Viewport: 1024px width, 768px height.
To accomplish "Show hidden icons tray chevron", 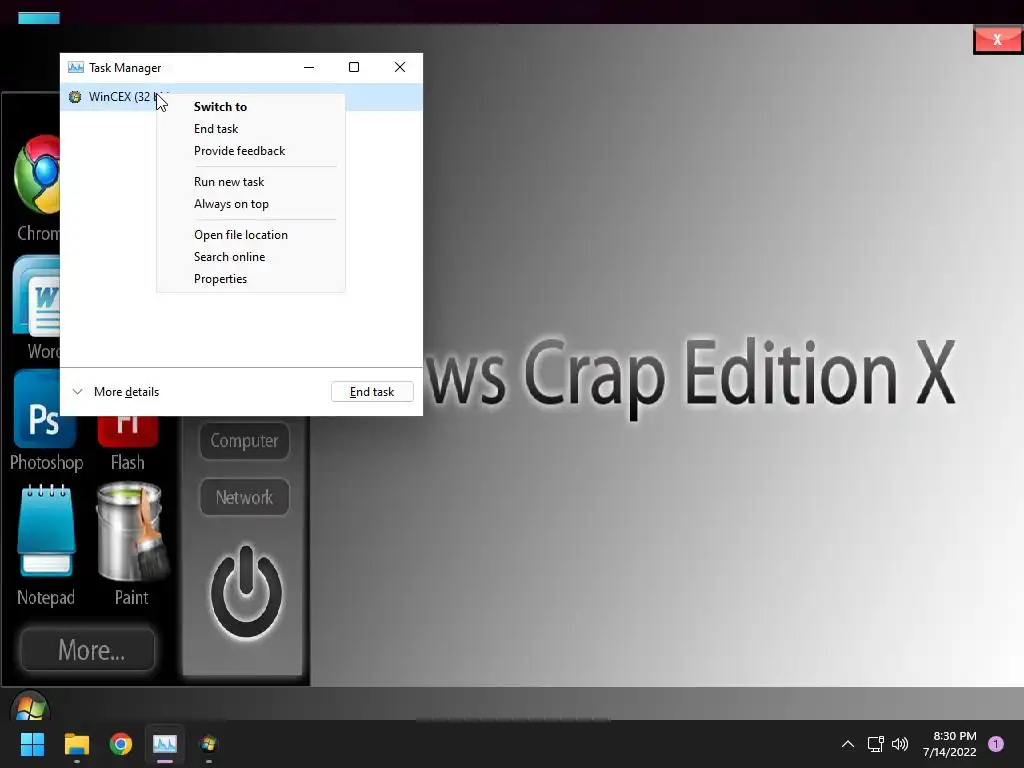I will [848, 744].
